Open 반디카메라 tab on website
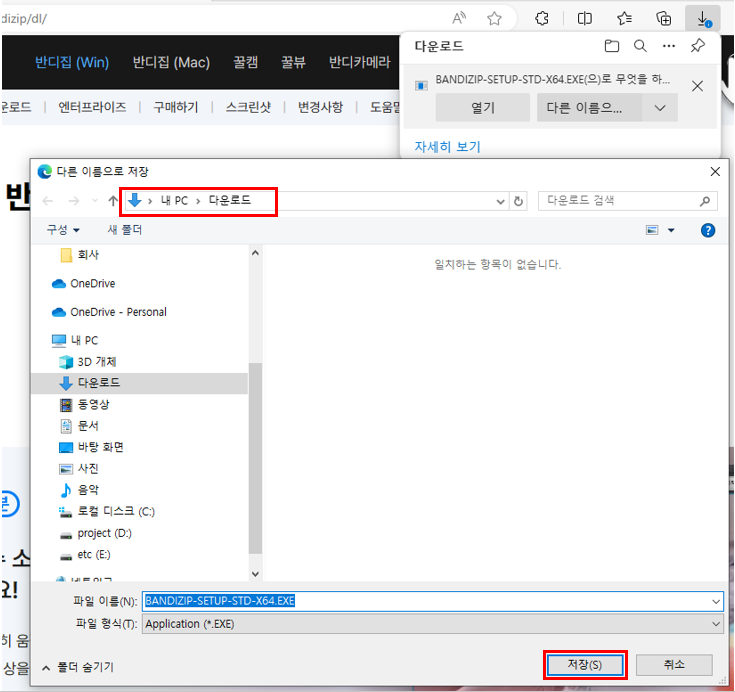Image resolution: width=735 pixels, height=692 pixels. click(x=360, y=62)
